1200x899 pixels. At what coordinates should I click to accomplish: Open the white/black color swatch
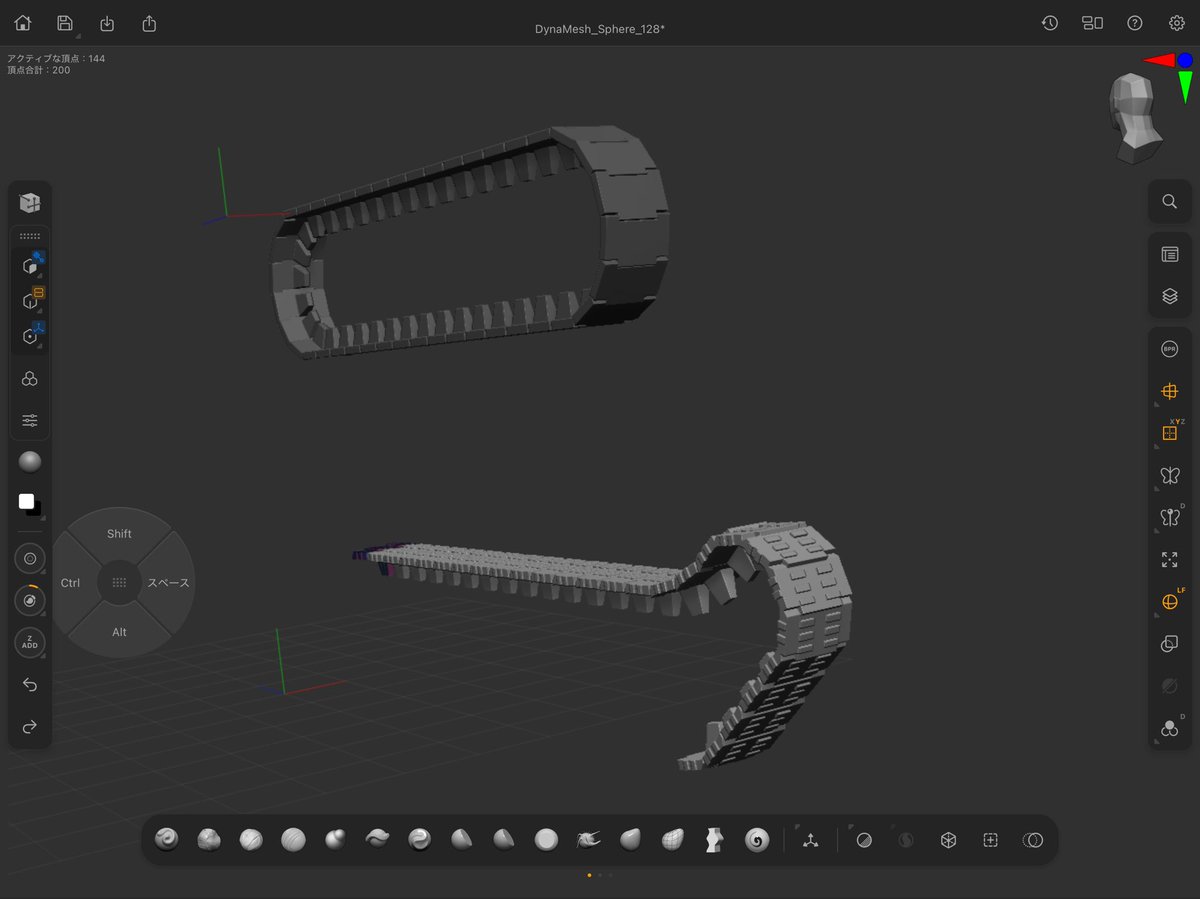coord(30,504)
